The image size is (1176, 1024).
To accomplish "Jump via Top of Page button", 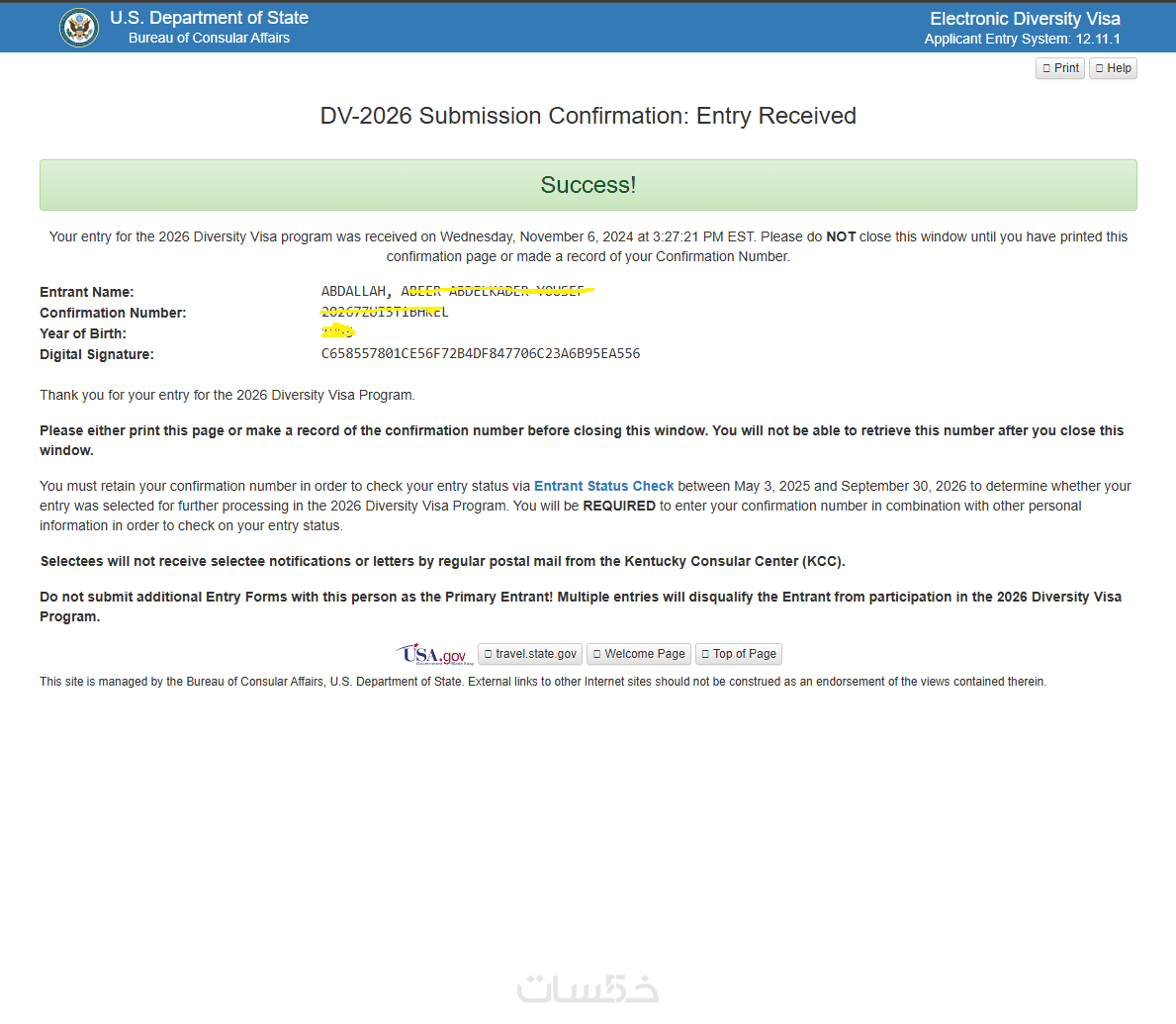I will [x=739, y=654].
